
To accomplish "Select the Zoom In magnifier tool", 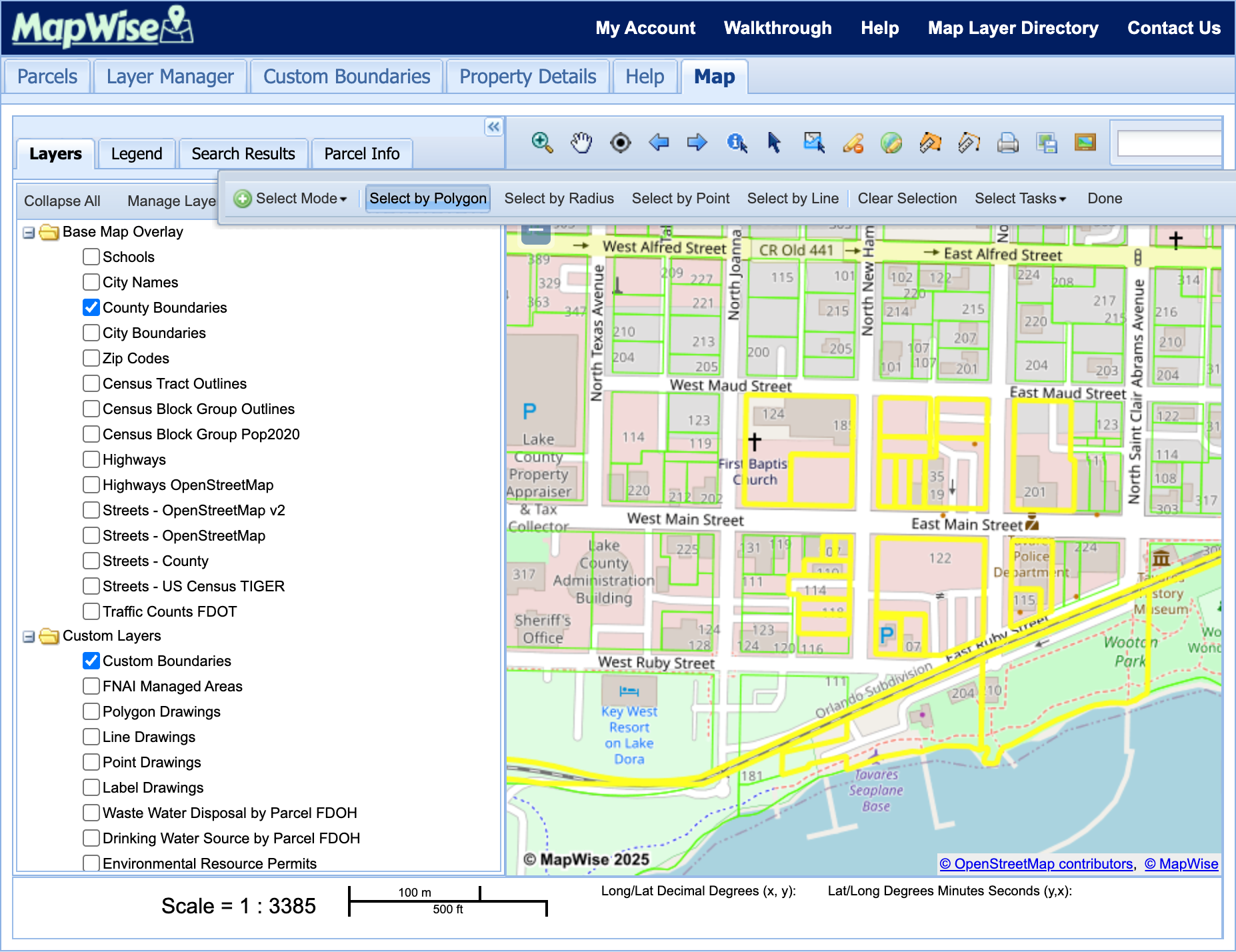I will pos(542,142).
